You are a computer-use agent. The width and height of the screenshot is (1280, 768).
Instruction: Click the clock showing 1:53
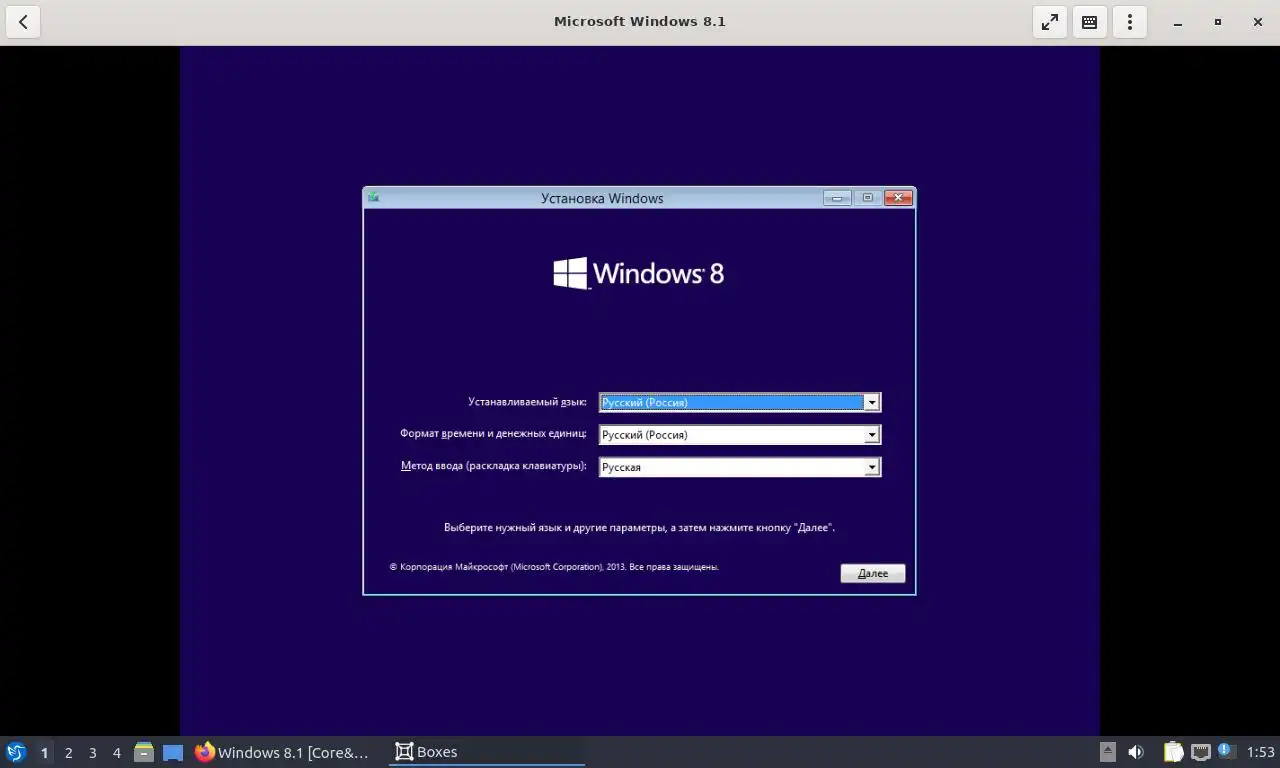(1260, 752)
